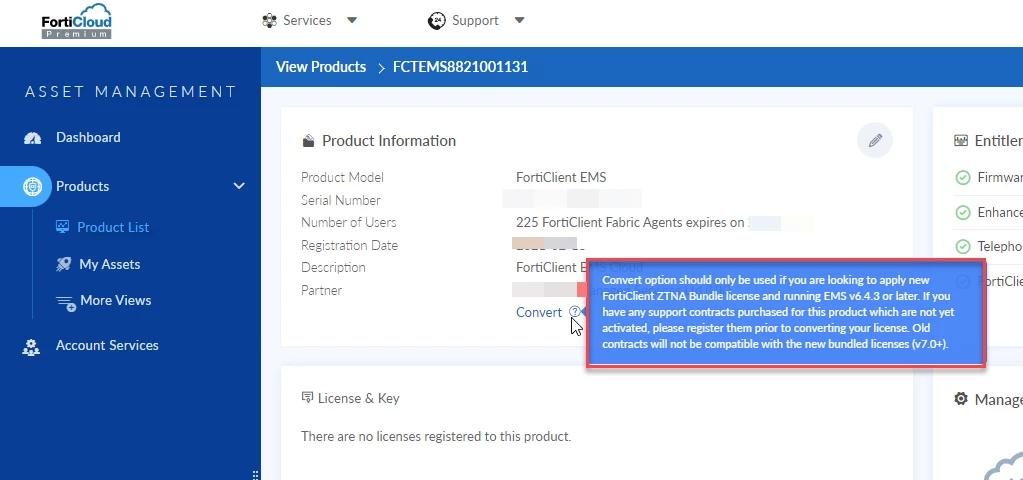Expand the Support dropdown arrow
Screen dimensions: 1023x480
519,20
